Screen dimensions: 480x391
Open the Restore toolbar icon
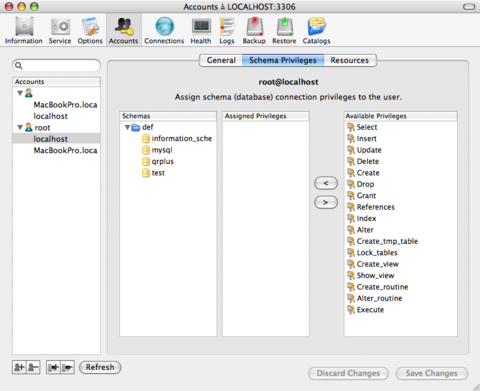[284, 30]
